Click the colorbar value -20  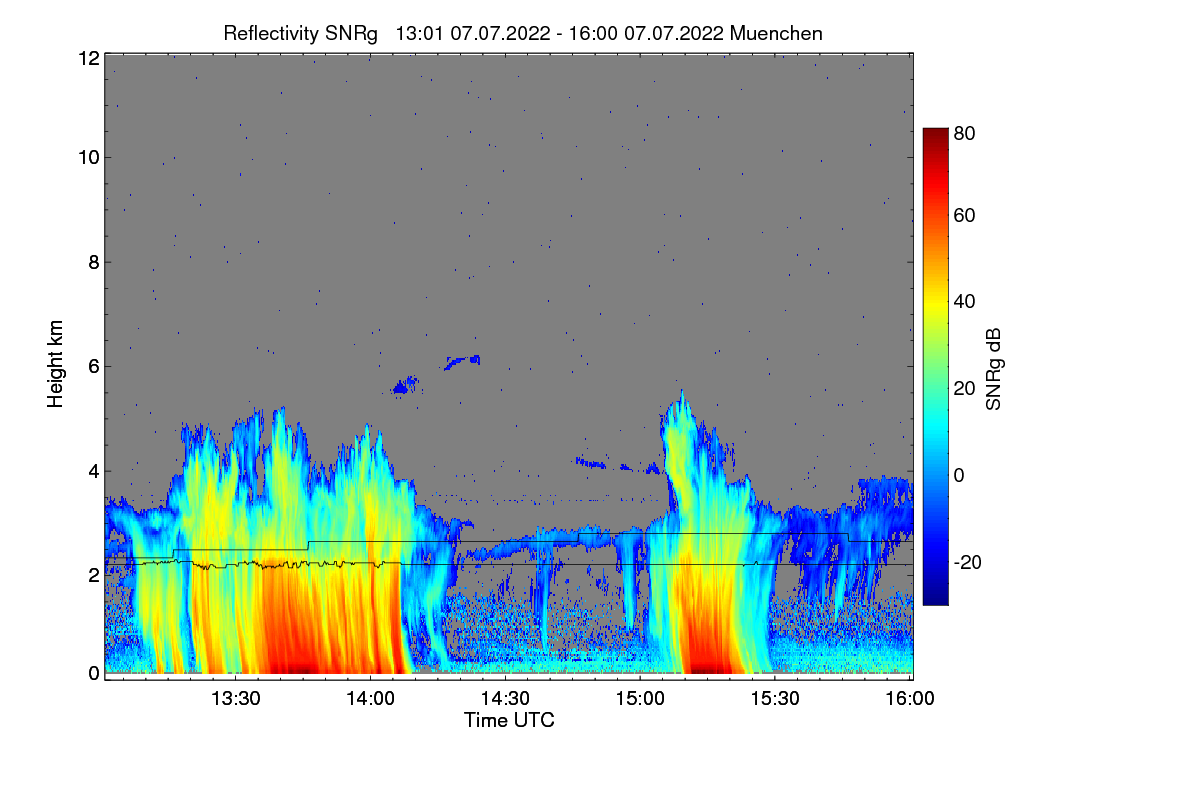click(x=968, y=562)
